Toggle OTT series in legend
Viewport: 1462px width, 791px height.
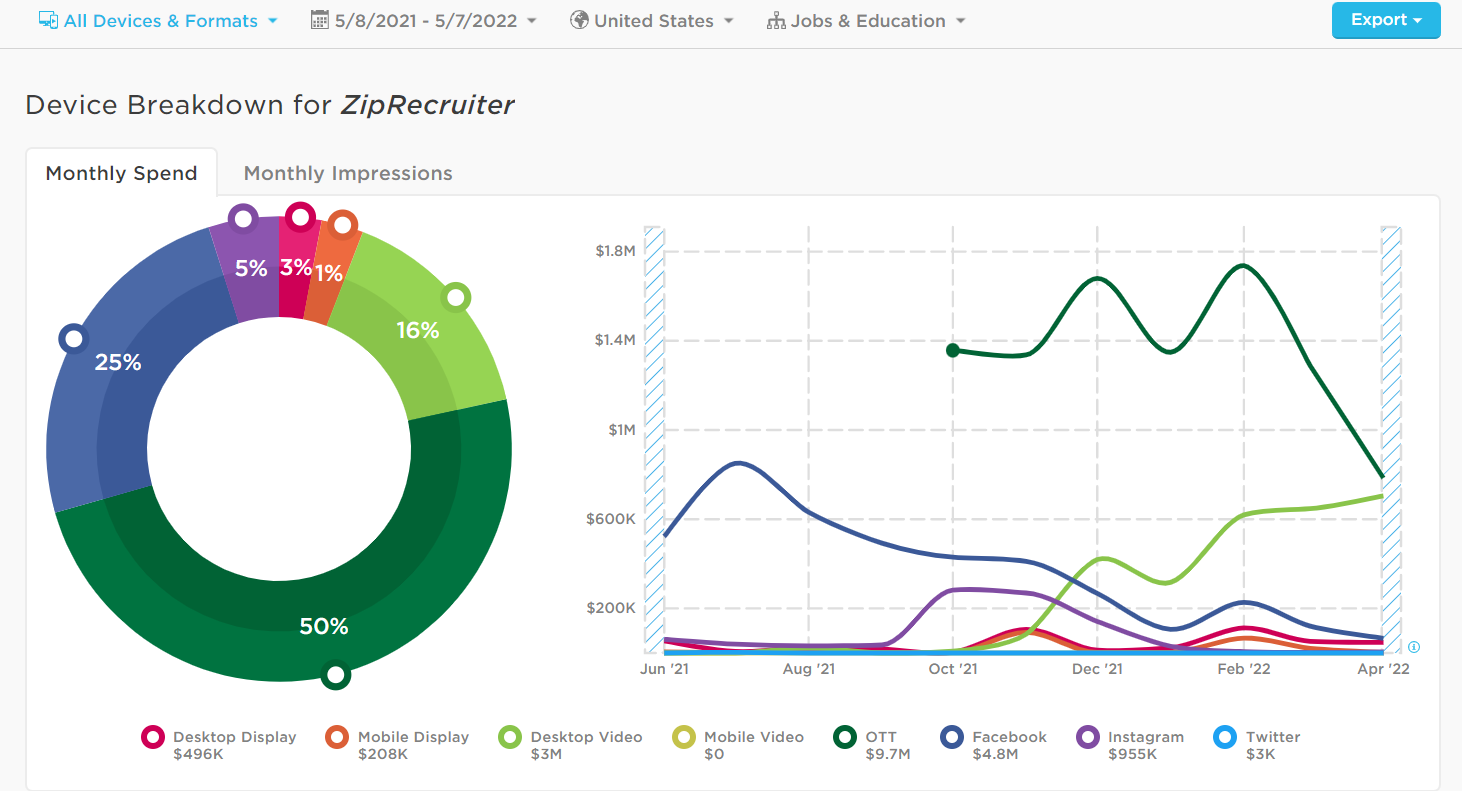point(872,744)
